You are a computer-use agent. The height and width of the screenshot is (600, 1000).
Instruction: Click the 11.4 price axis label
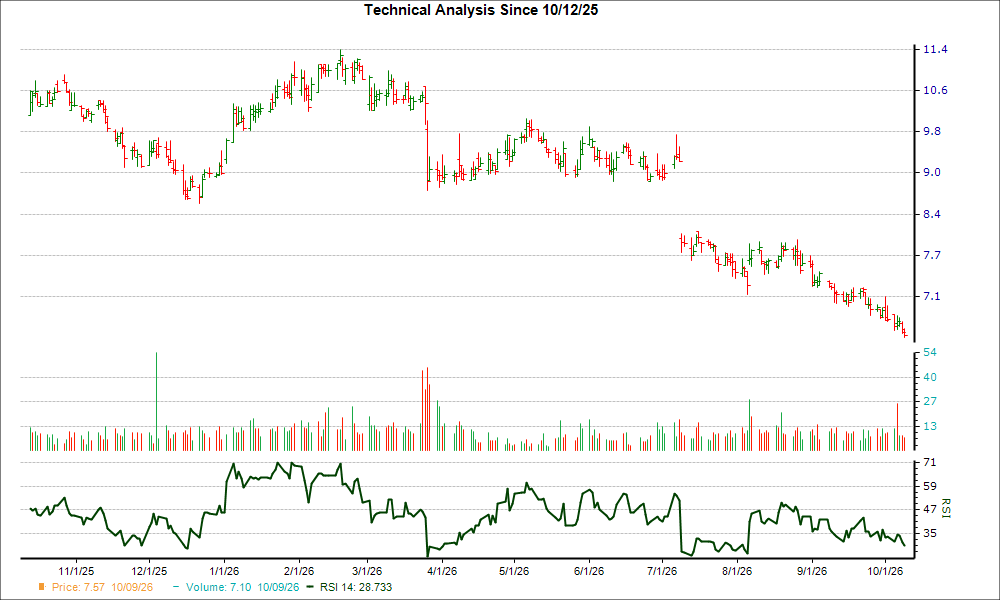point(936,50)
